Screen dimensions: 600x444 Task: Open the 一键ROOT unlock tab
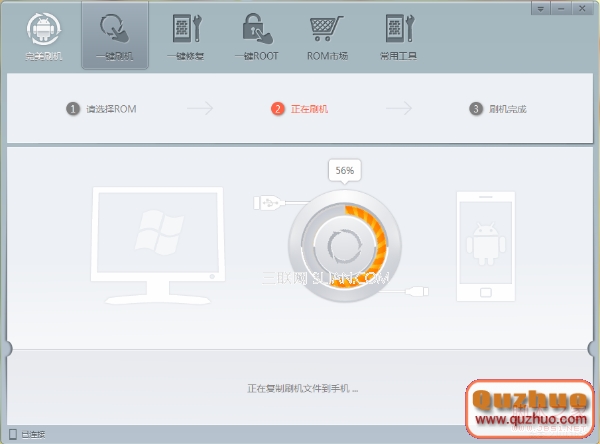click(x=257, y=37)
